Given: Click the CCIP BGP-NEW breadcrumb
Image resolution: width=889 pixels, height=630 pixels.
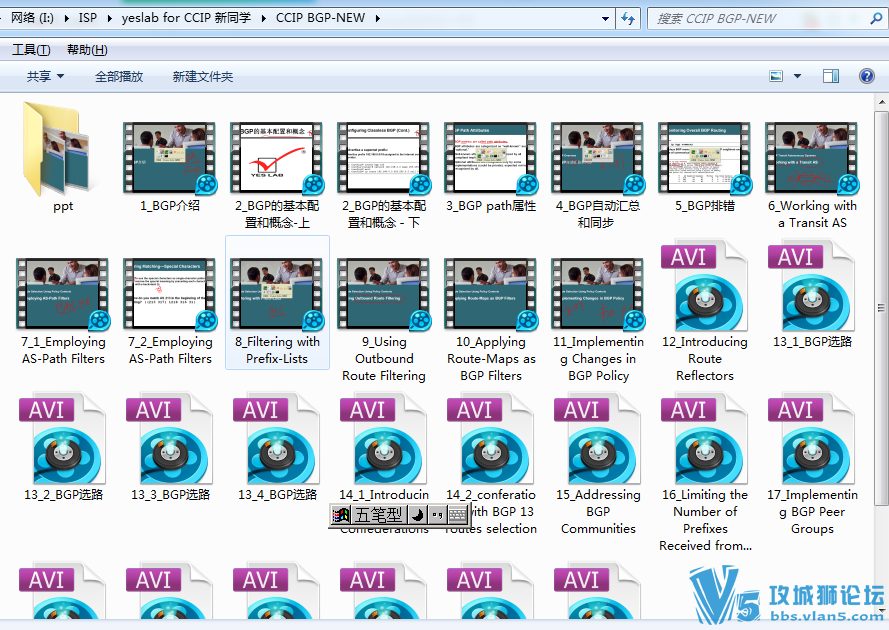Looking at the screenshot, I should coord(320,18).
